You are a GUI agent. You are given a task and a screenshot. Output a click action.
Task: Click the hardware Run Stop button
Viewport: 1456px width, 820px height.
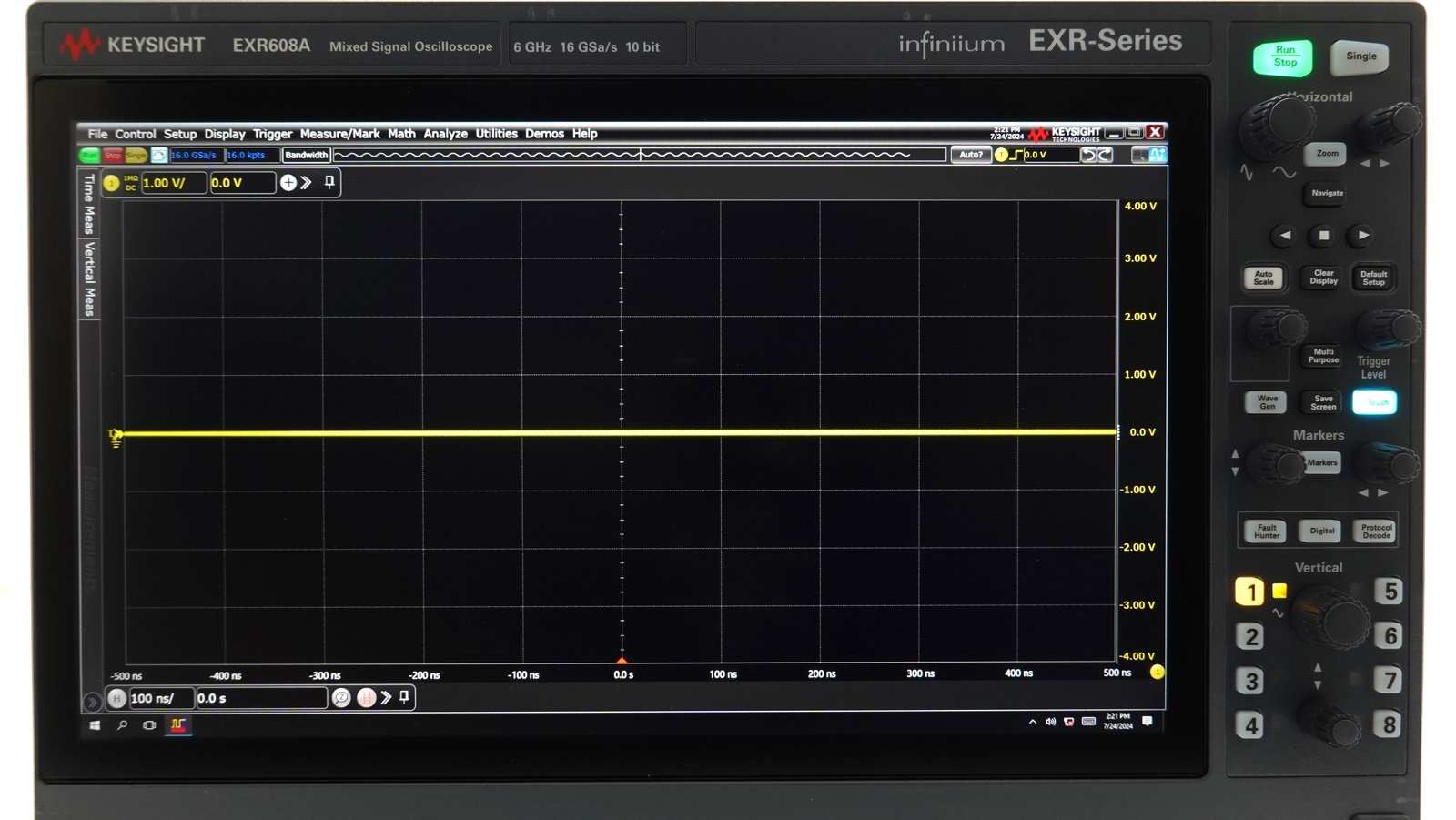coord(1284,57)
